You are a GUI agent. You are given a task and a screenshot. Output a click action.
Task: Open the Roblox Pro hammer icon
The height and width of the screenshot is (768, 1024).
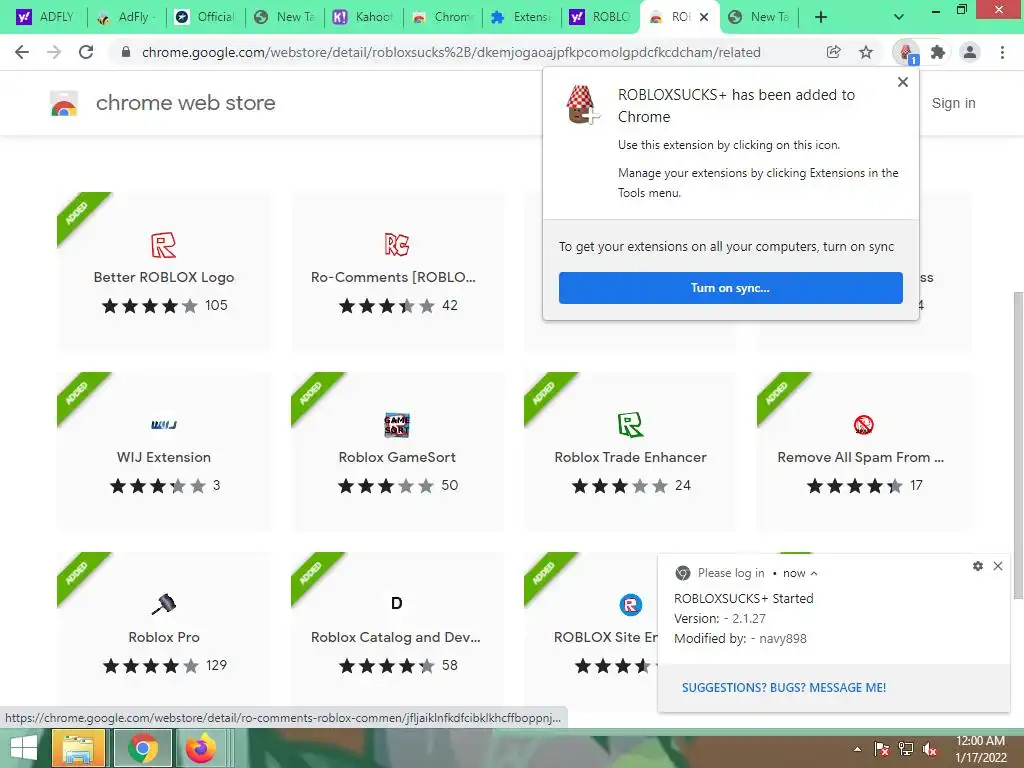coord(163,604)
